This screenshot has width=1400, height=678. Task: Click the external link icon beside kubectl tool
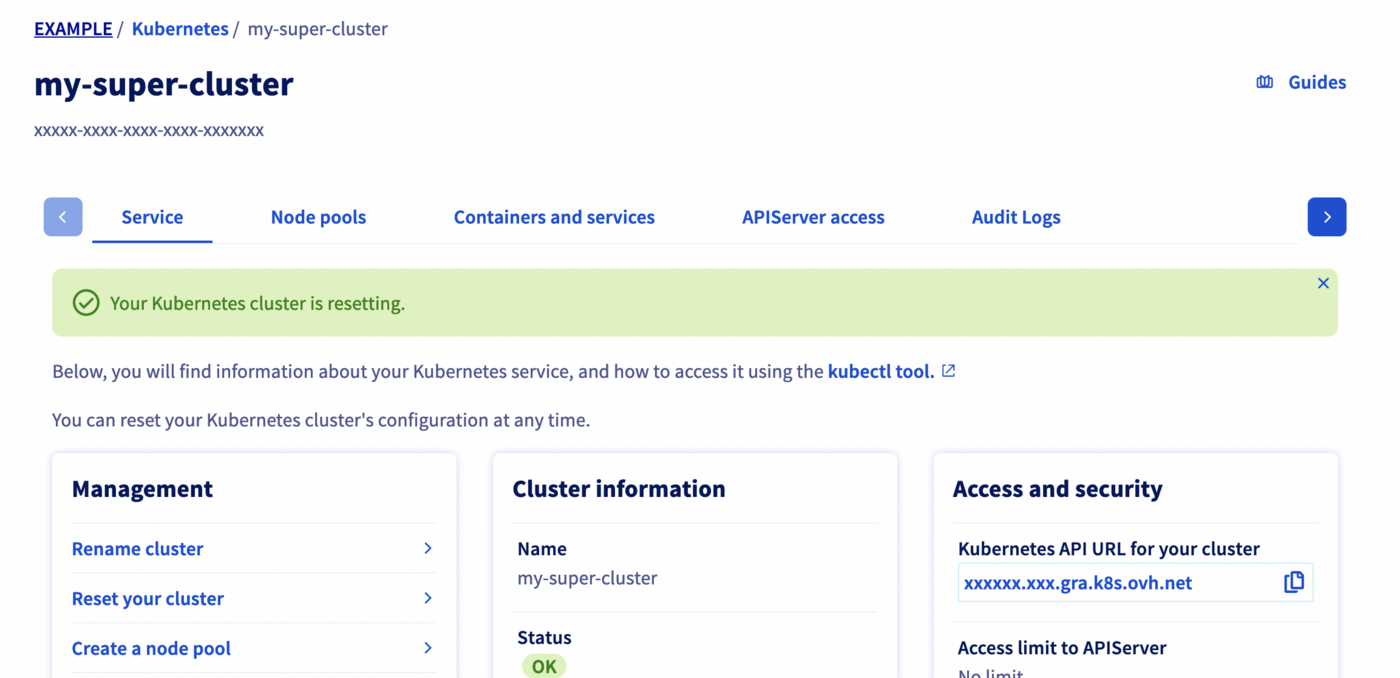[x=948, y=371]
